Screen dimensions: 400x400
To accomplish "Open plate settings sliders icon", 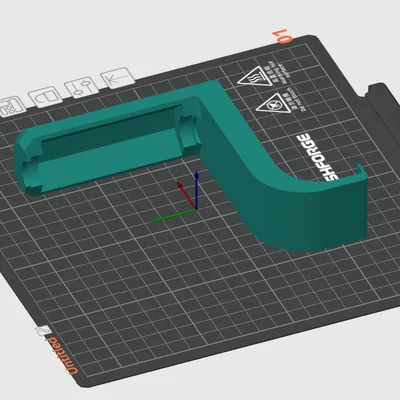I will point(82,87).
